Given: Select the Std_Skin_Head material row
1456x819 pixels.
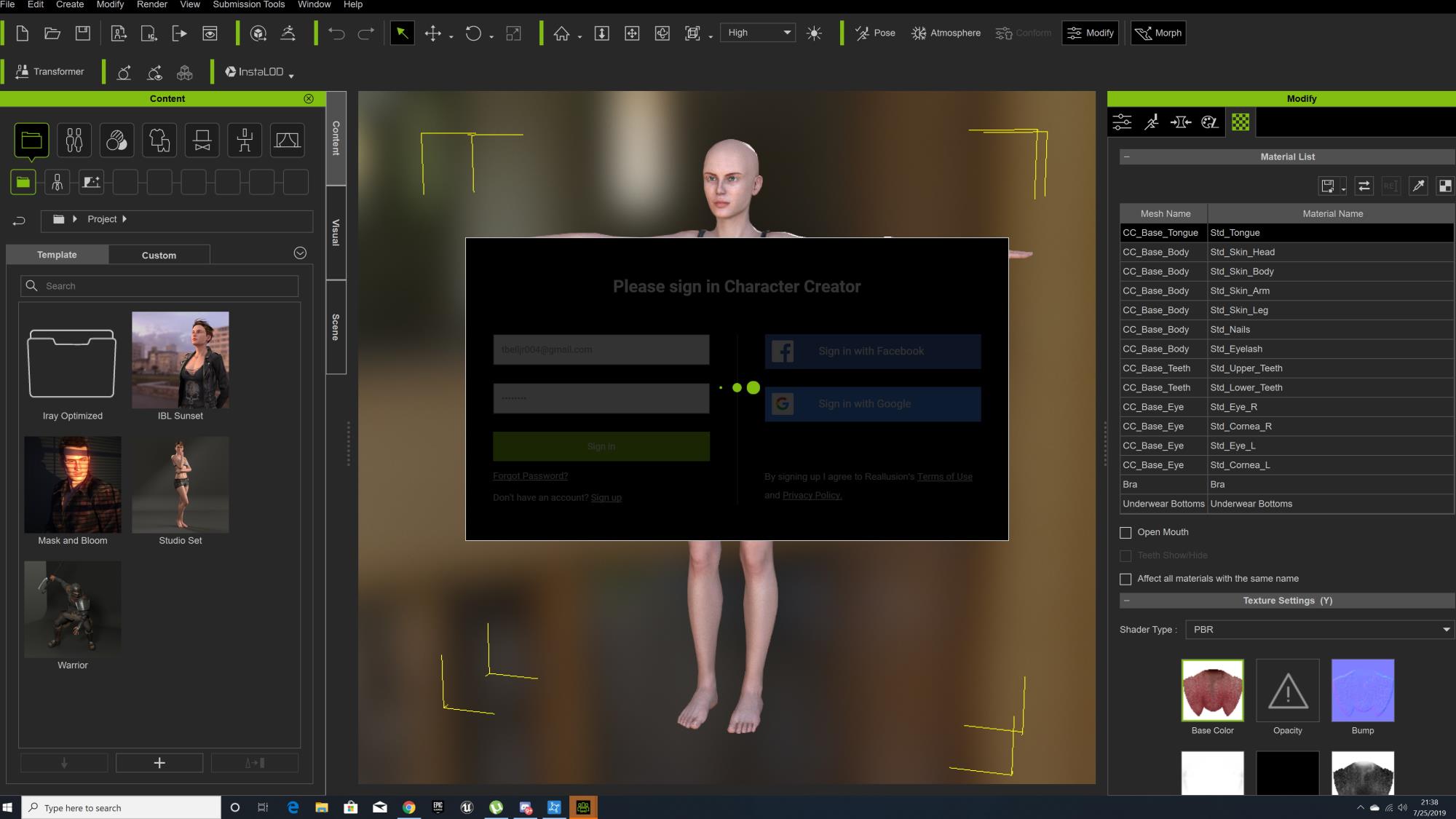Looking at the screenshot, I should (1286, 252).
